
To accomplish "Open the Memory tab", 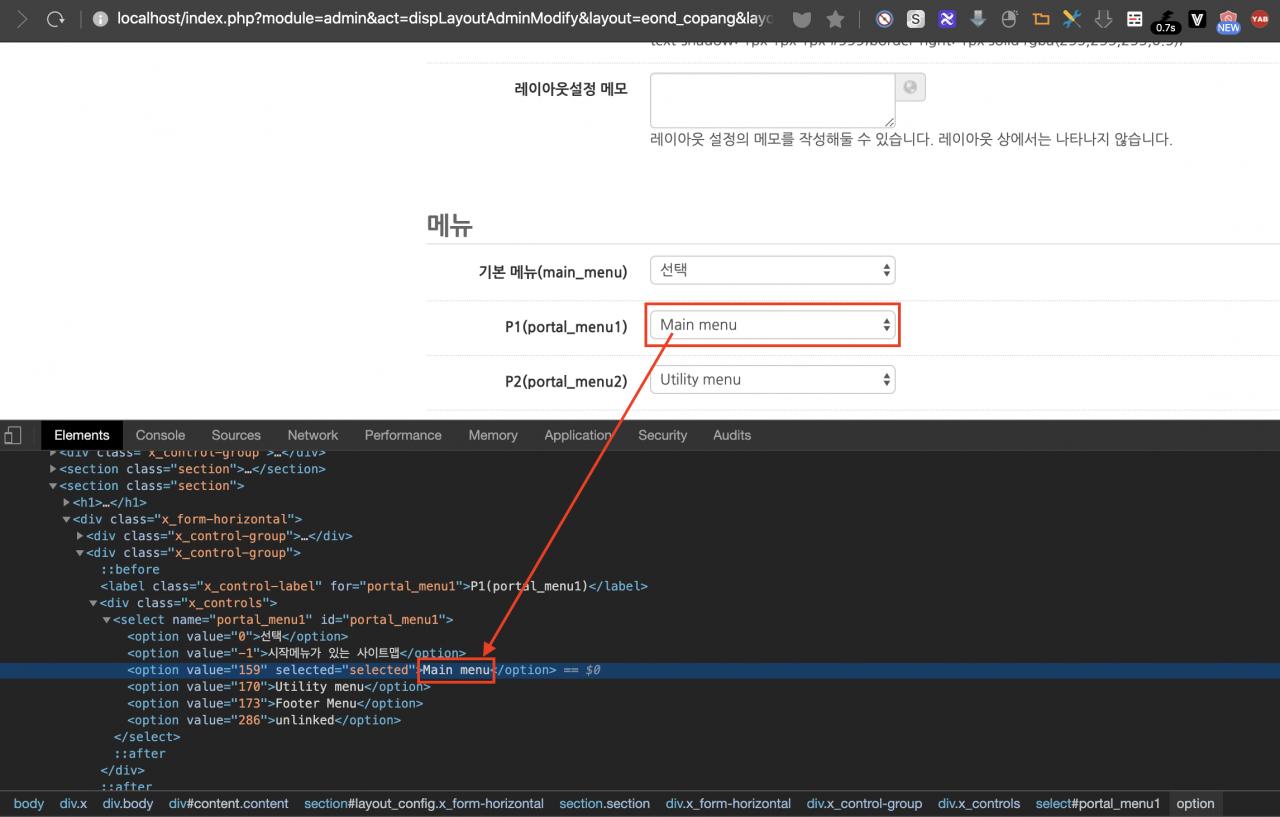I will (493, 435).
